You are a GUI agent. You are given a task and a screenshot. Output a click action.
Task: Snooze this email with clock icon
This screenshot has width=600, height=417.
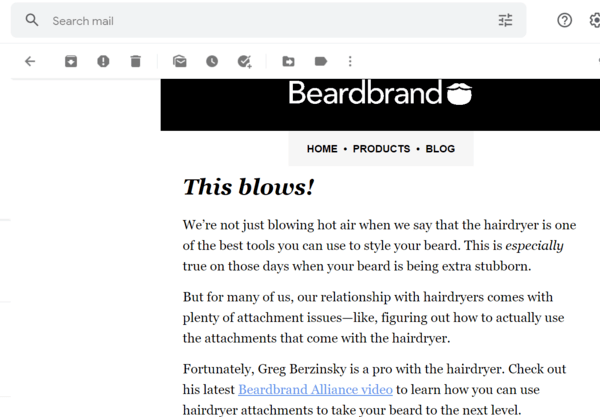[212, 61]
